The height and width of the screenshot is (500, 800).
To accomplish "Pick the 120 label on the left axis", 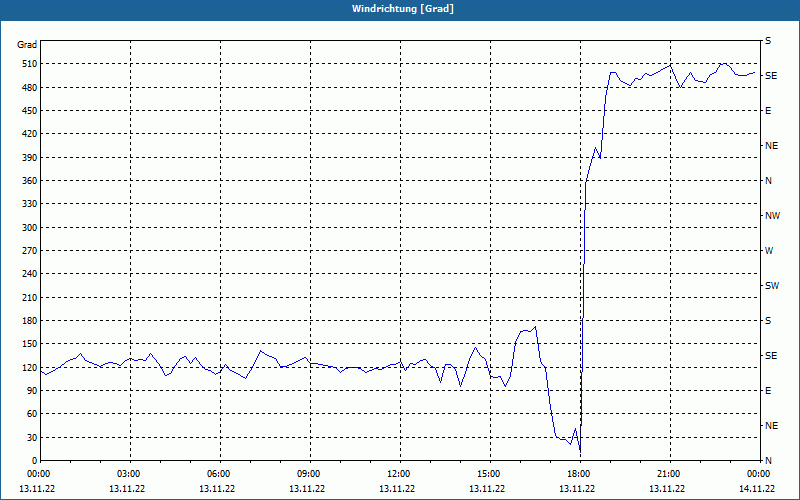I will 30,367.
